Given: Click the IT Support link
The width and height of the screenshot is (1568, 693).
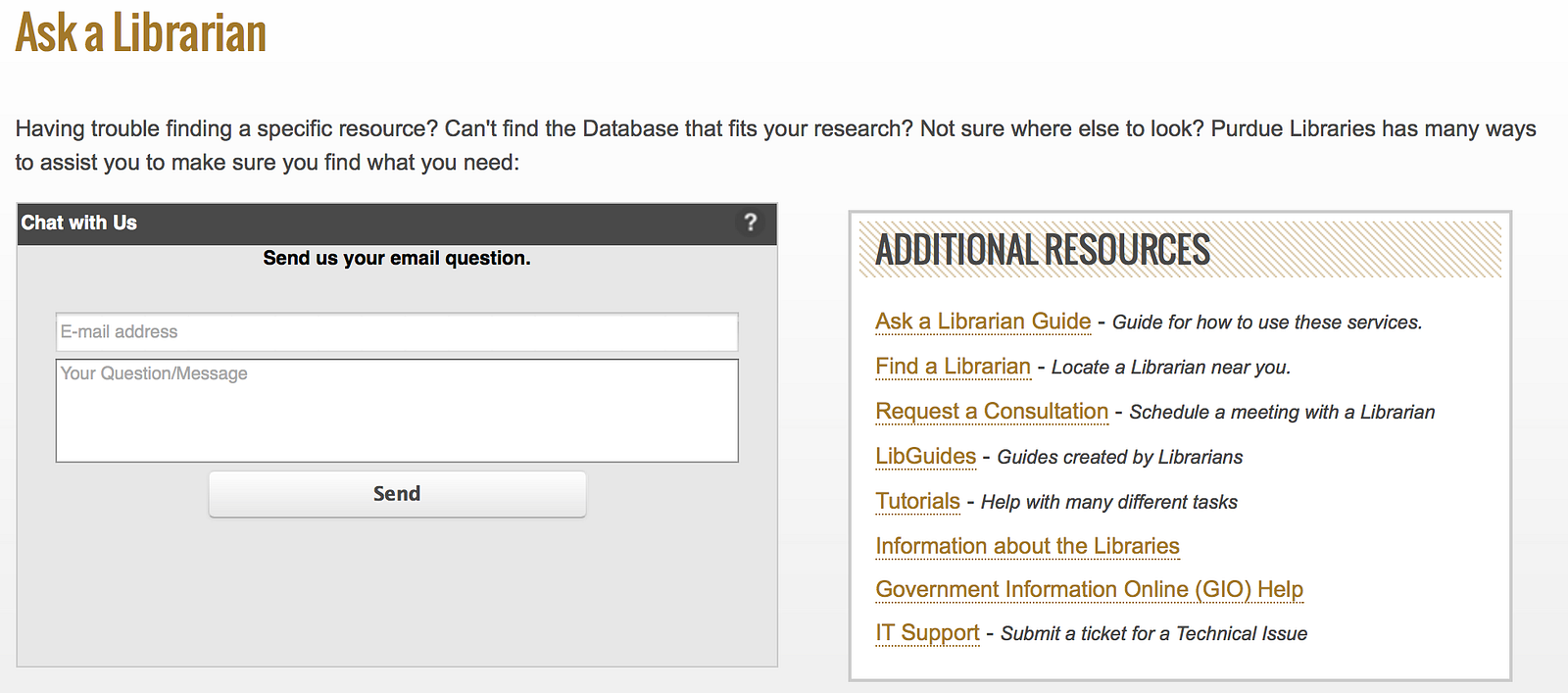Looking at the screenshot, I should (x=927, y=633).
